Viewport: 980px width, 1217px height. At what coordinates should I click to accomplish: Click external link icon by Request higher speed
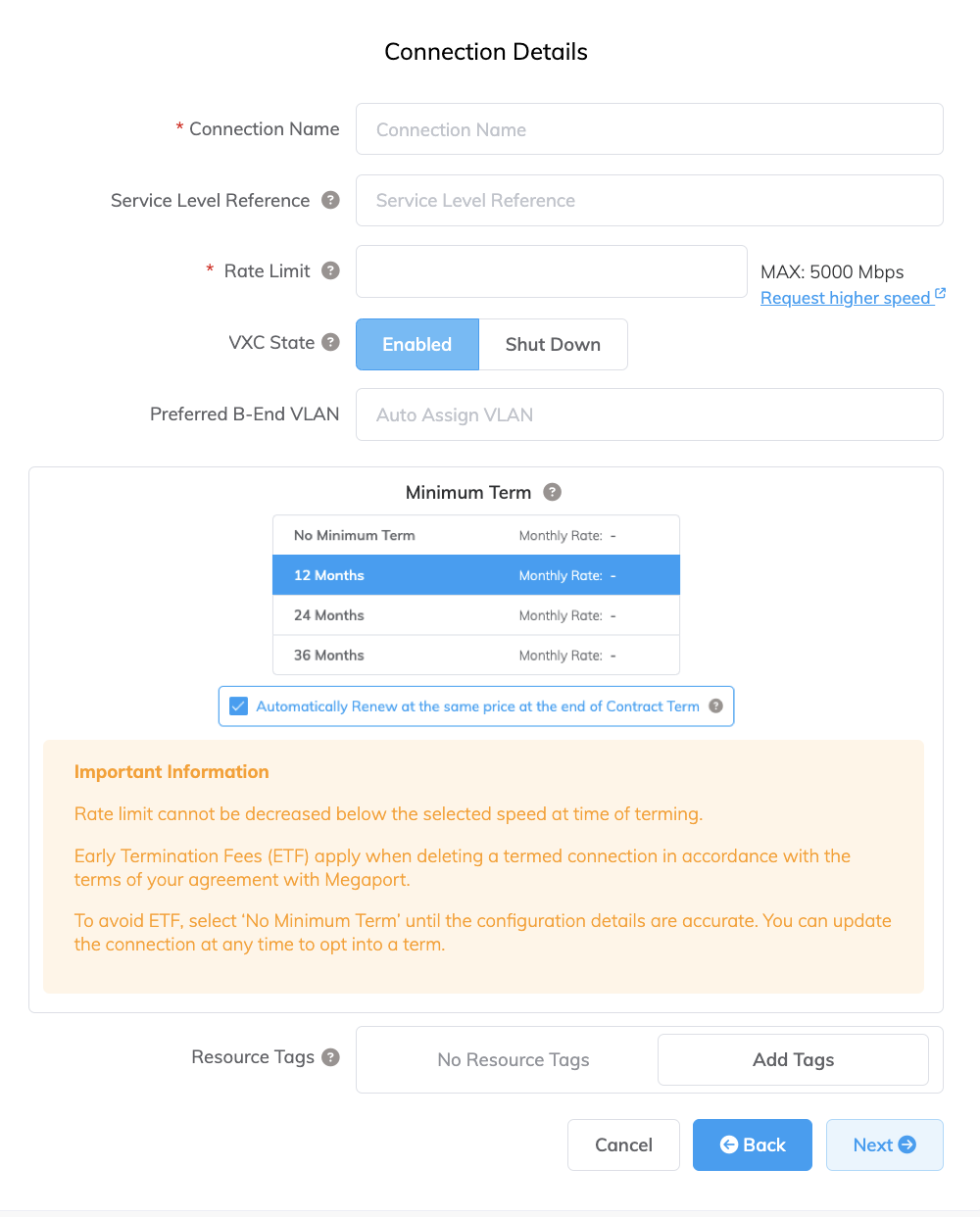[x=941, y=293]
